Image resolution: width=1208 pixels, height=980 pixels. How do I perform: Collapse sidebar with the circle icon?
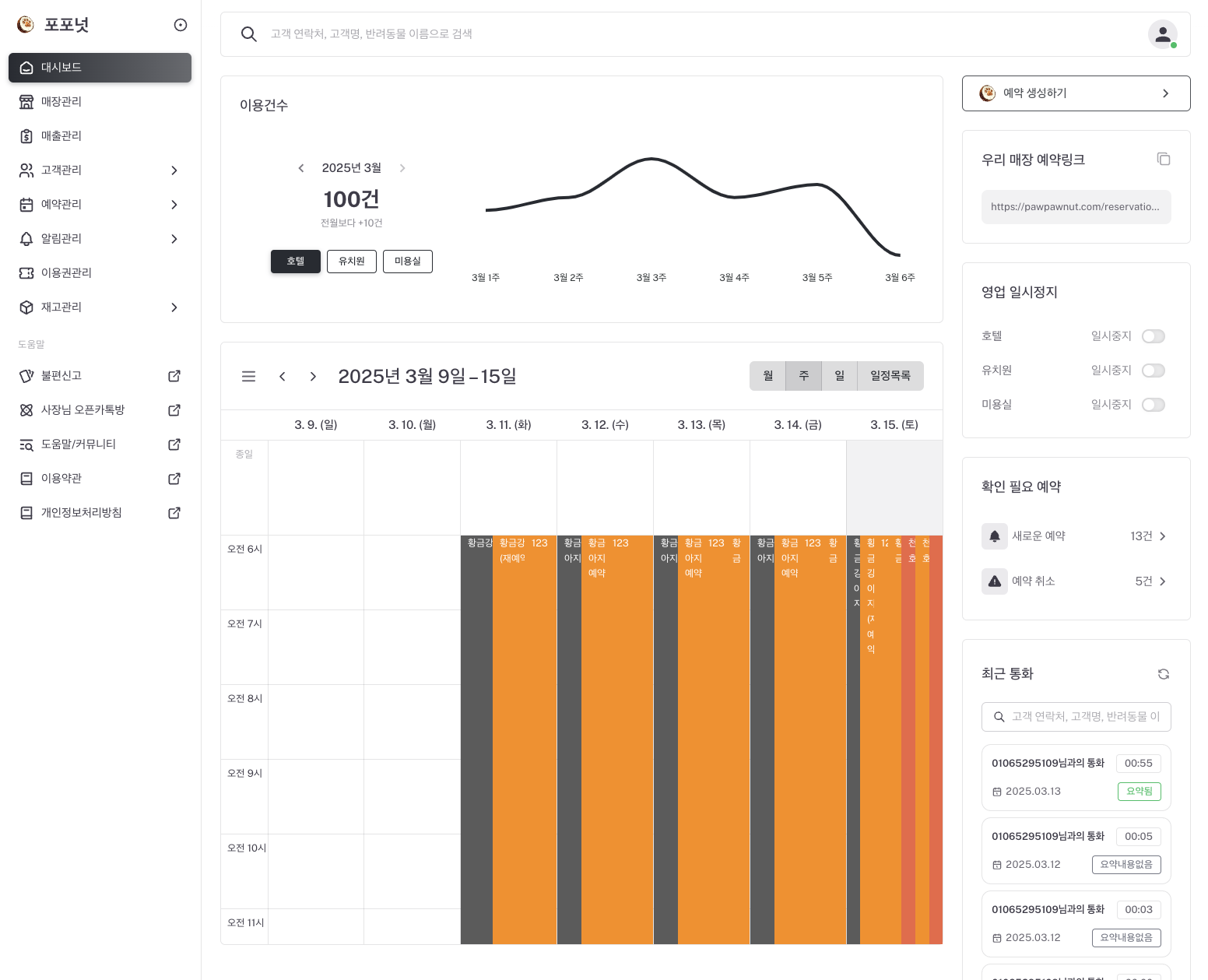(x=181, y=25)
